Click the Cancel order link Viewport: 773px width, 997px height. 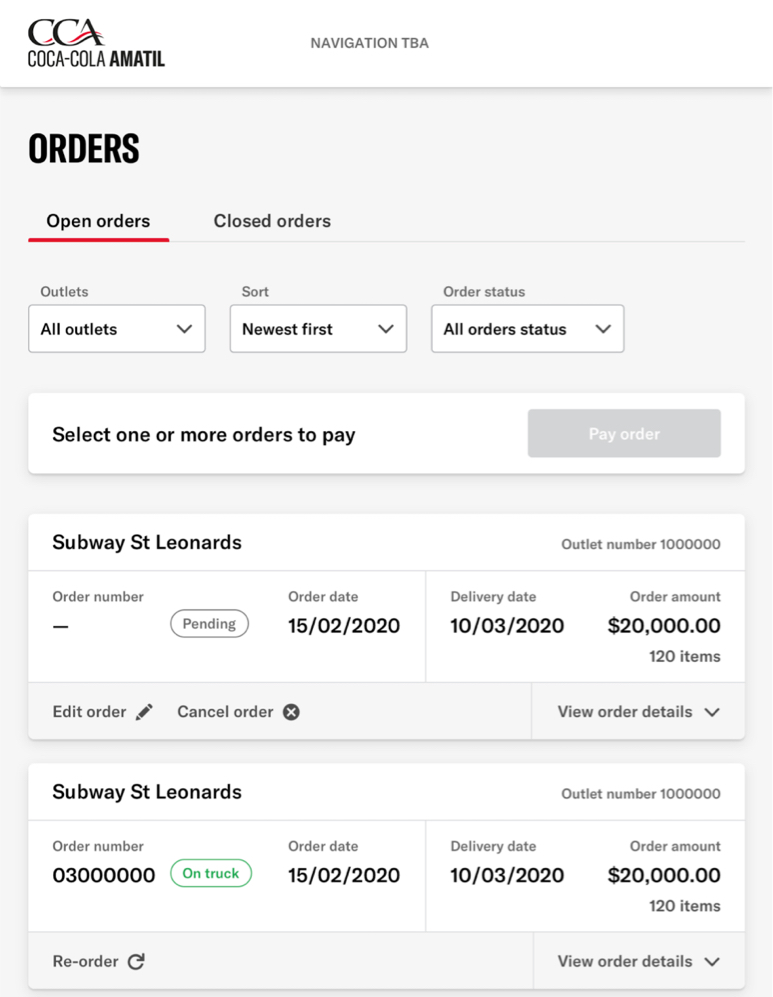[225, 712]
